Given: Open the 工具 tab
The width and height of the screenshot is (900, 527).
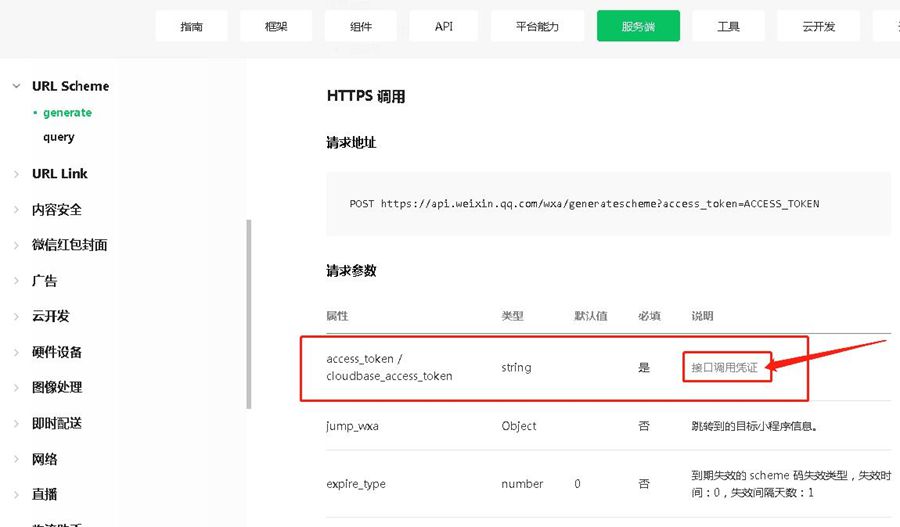Looking at the screenshot, I should 728,26.
